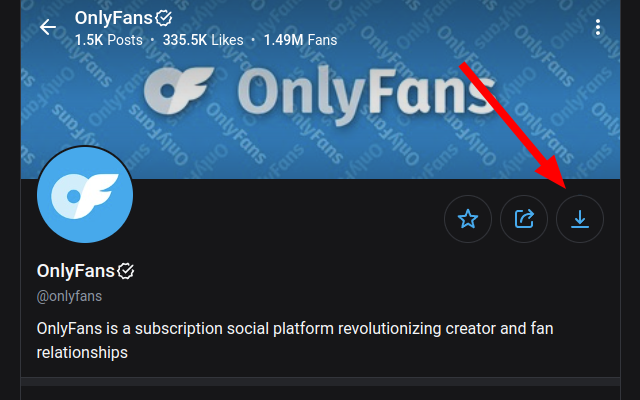Select the 1.49M Fans counter
Image resolution: width=640 pixels, height=400 pixels.
click(x=300, y=40)
